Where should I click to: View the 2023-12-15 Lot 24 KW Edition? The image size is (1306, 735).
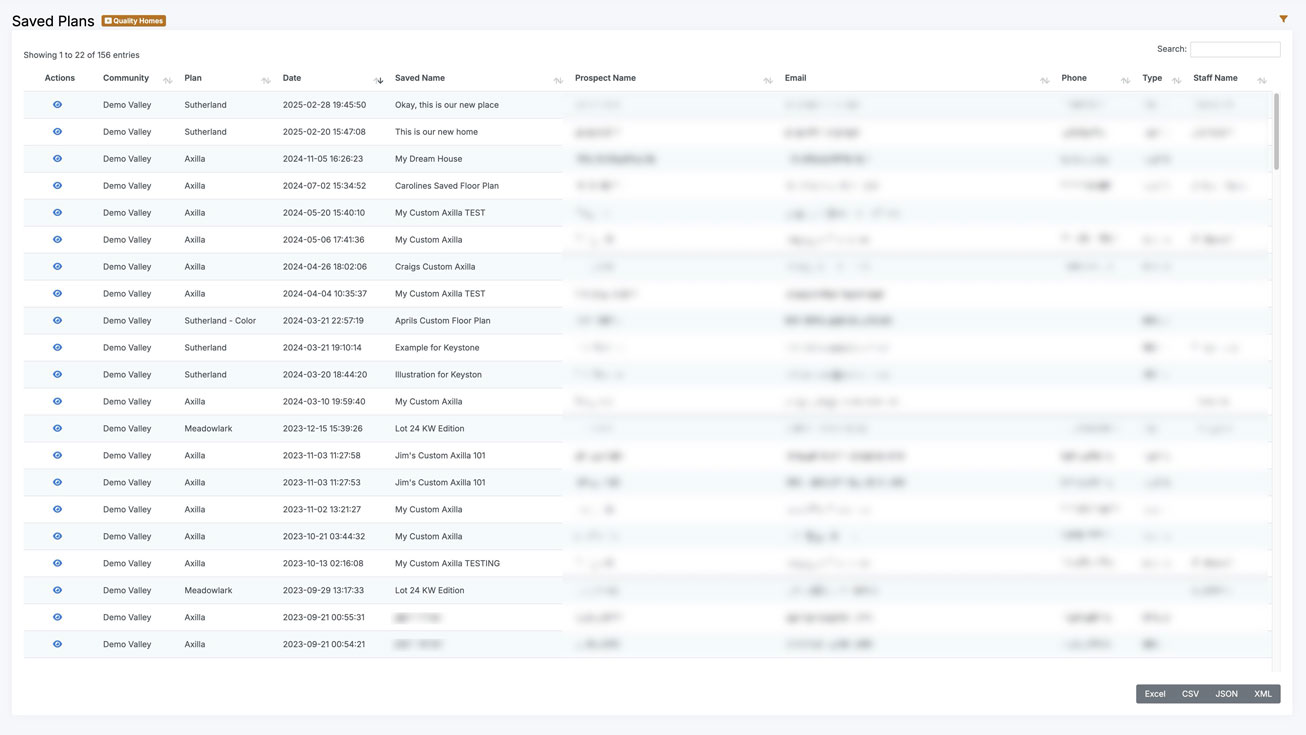[57, 428]
